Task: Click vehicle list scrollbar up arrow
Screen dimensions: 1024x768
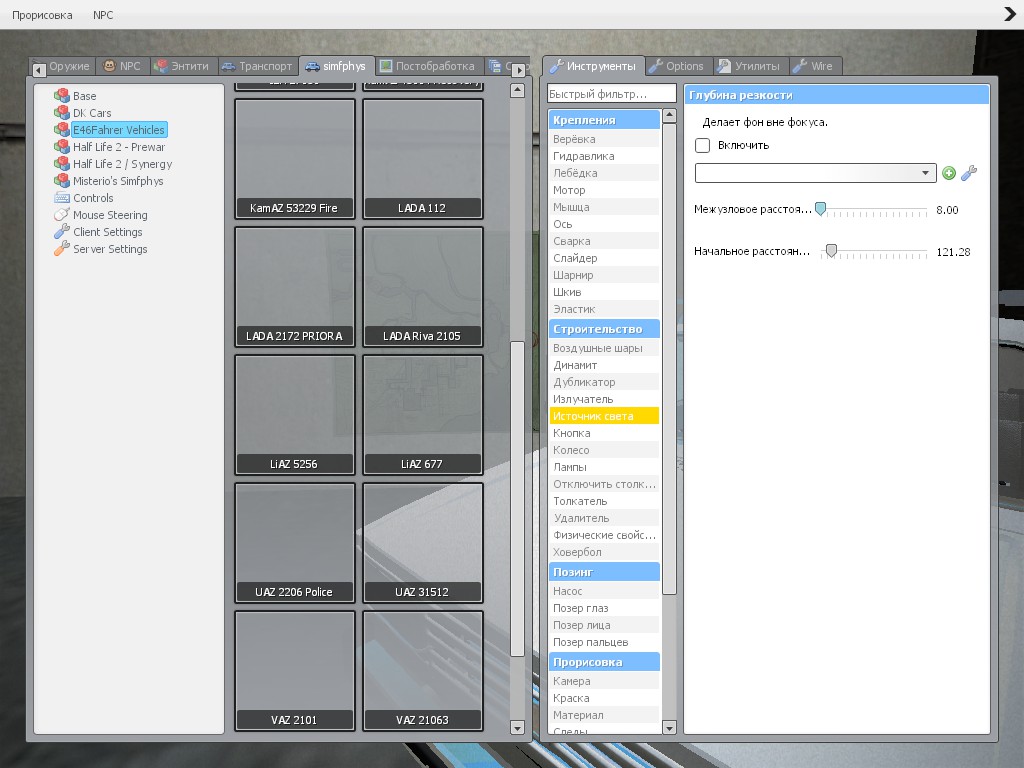Action: pos(517,90)
